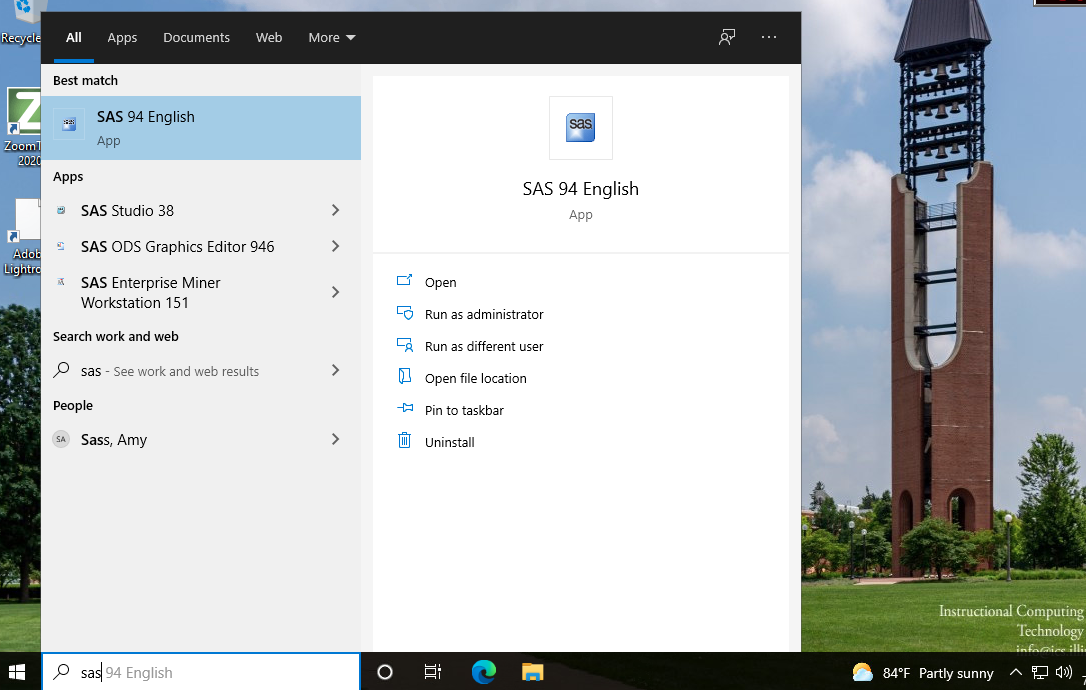Open the weather widget showing 84°F
1086x690 pixels.
[x=923, y=673]
